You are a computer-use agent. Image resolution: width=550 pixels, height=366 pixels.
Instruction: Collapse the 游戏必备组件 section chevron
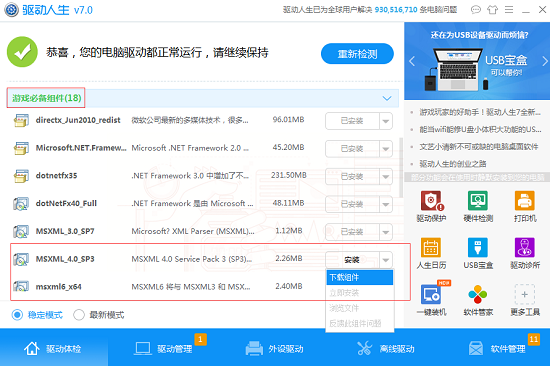387,98
